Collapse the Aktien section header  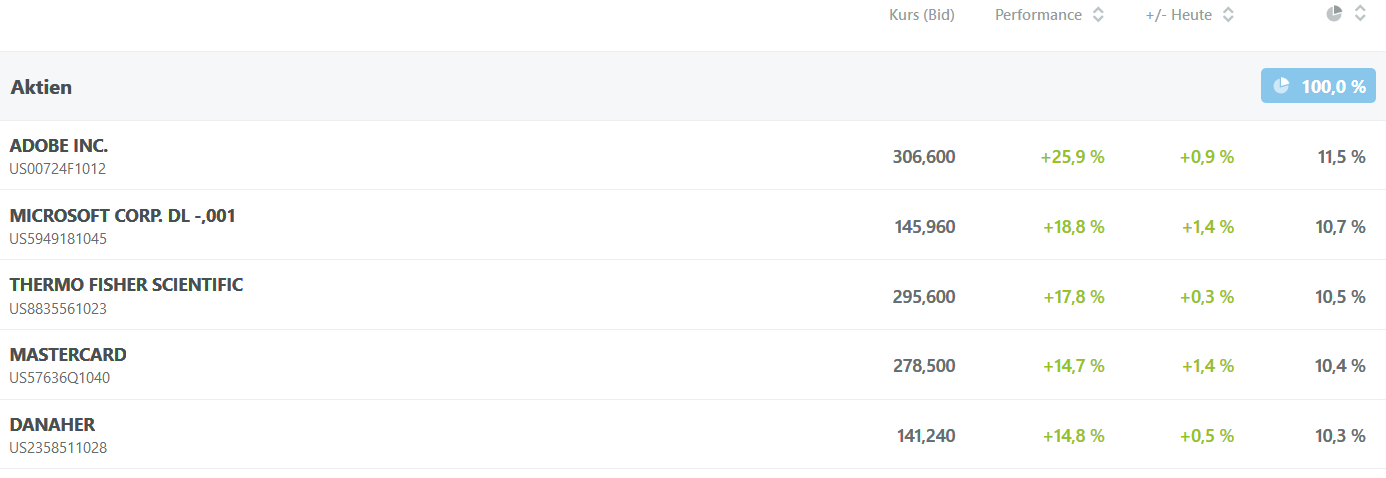point(41,87)
